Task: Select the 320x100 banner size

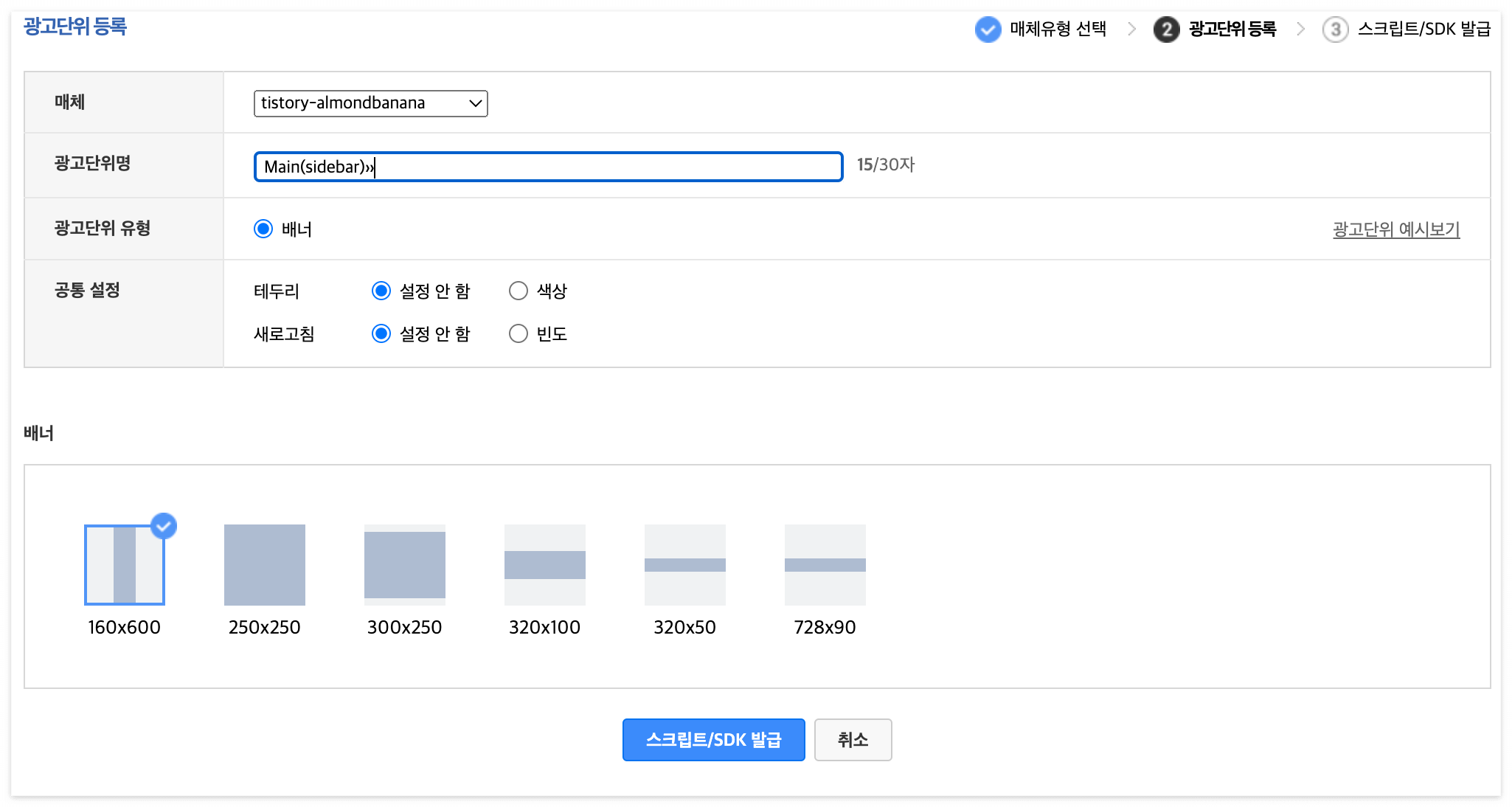Action: click(x=544, y=565)
